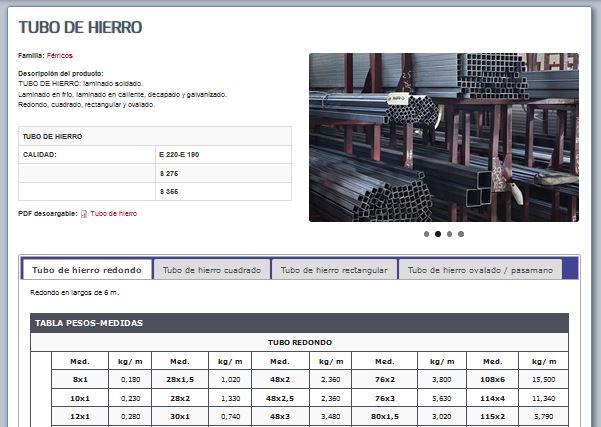Select the 0,740 weight cell
This screenshot has width=601, height=427.
point(230,417)
